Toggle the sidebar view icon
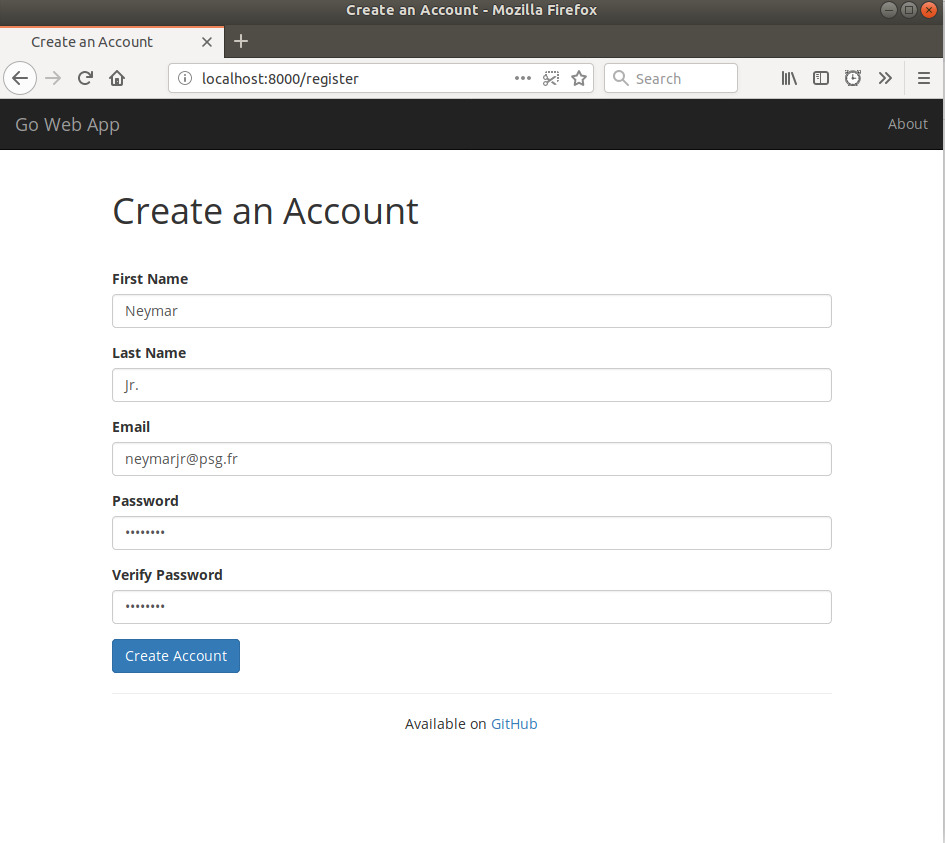 click(821, 78)
